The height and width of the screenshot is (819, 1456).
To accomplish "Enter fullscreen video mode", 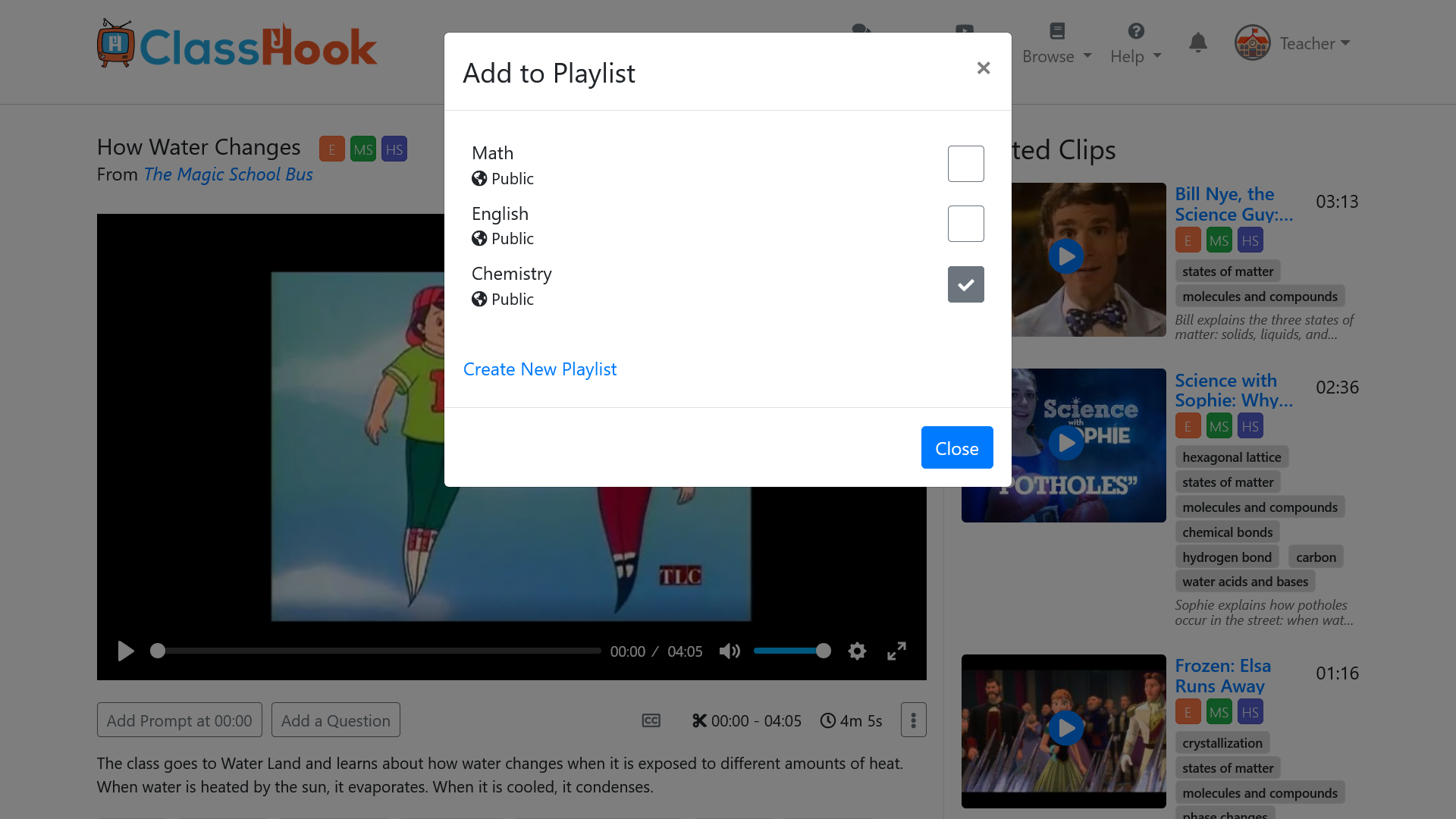I will [x=896, y=651].
